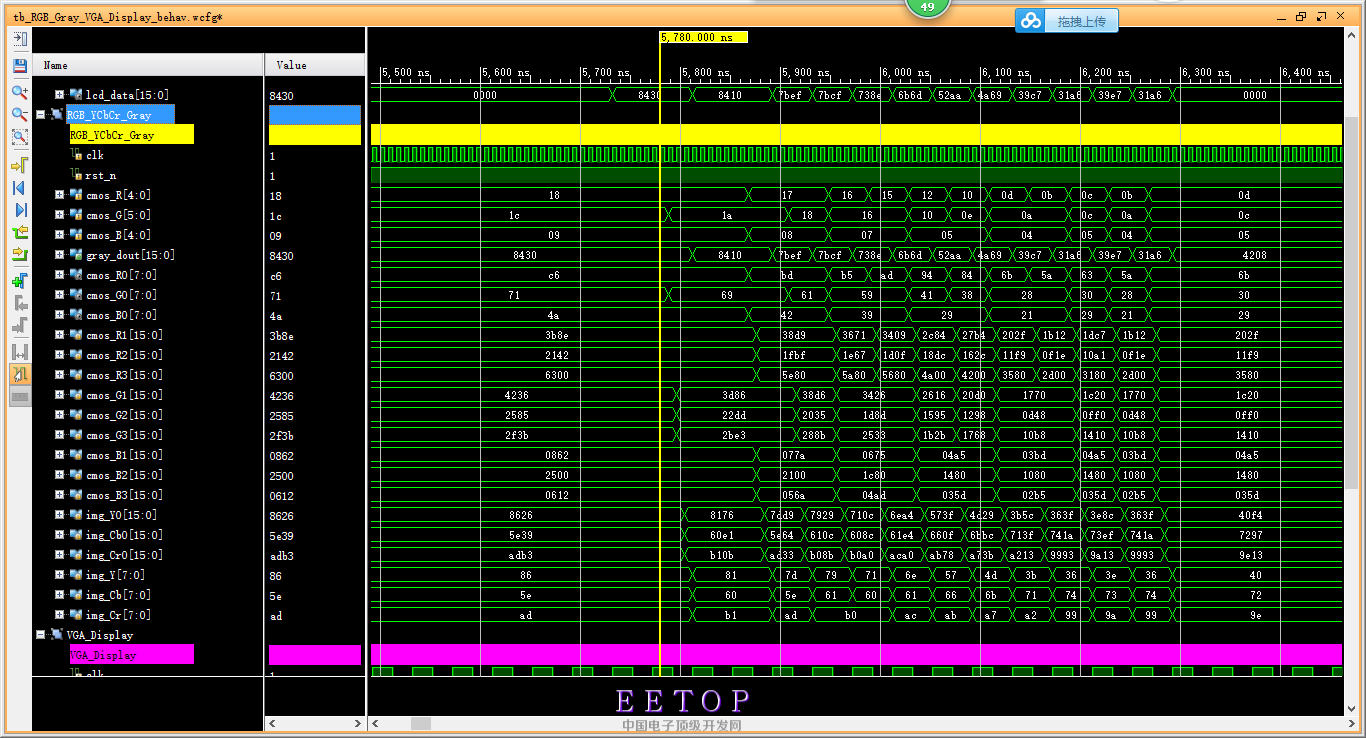Click the save waveform configuration icon
This screenshot has height=738, width=1366.
19,66
